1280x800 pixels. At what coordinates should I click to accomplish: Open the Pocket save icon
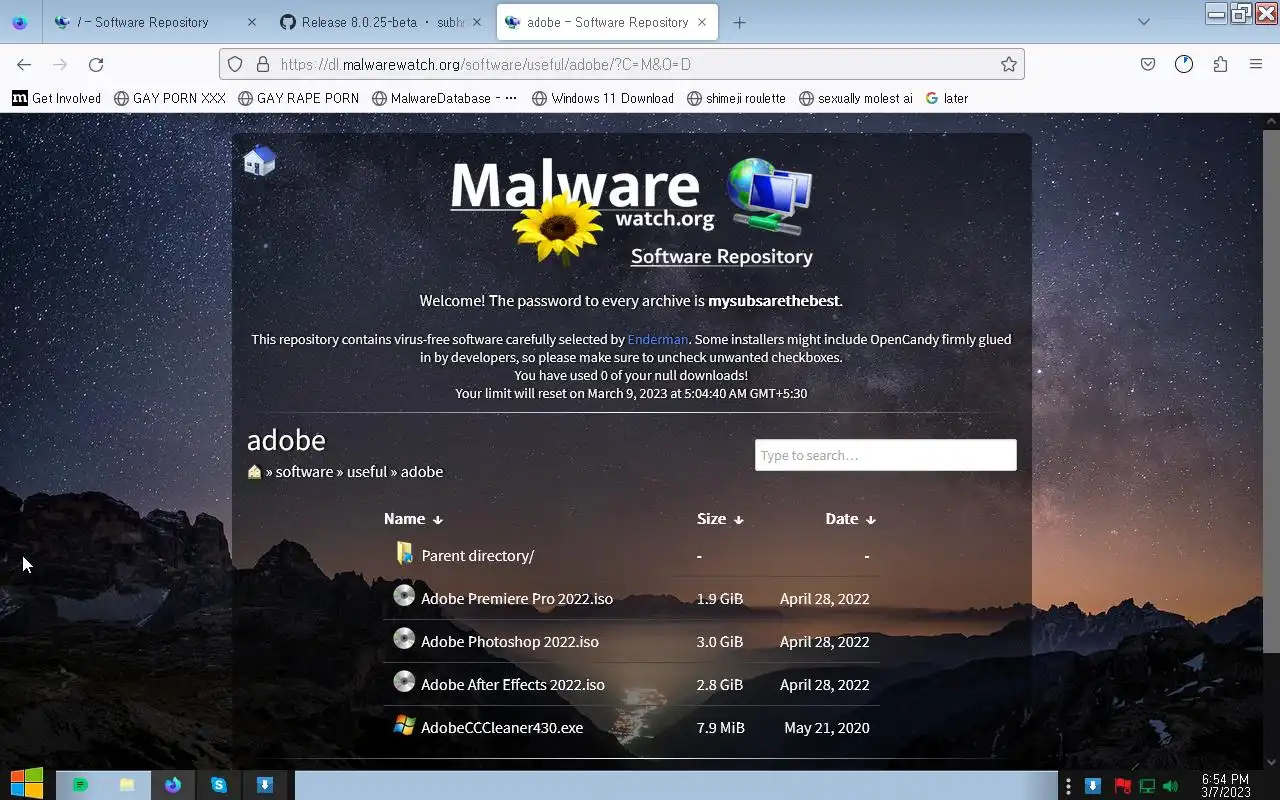point(1148,64)
